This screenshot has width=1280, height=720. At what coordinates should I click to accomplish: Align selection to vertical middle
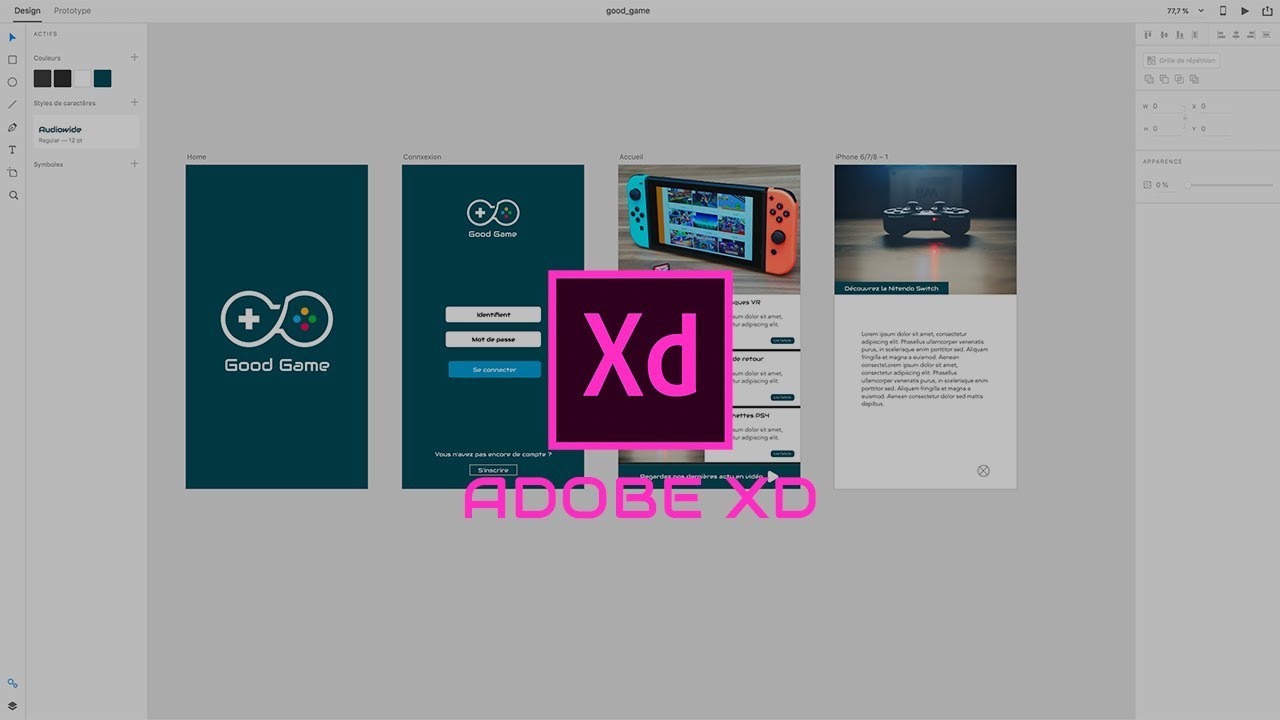1164,35
